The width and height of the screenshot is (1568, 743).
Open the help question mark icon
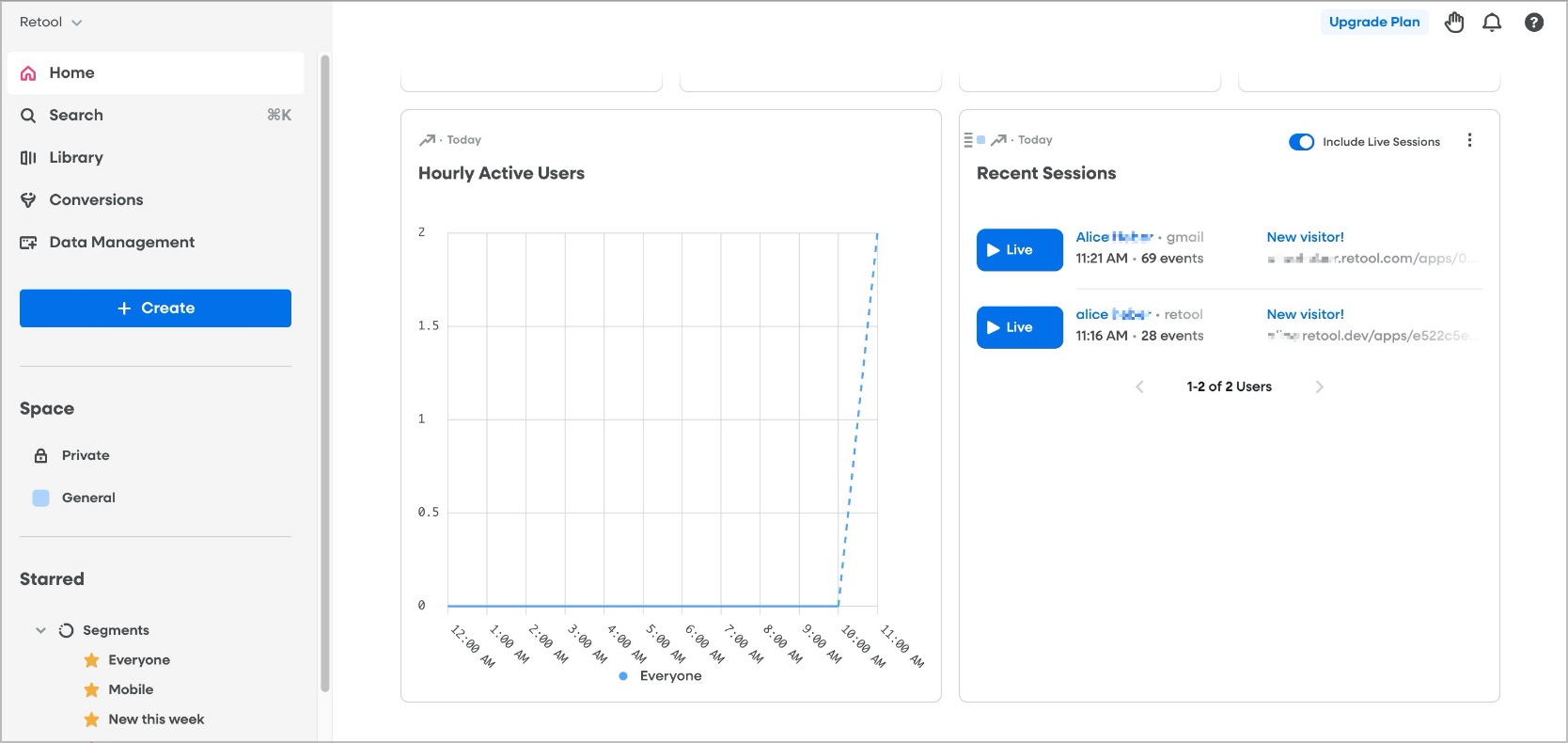pos(1533,23)
